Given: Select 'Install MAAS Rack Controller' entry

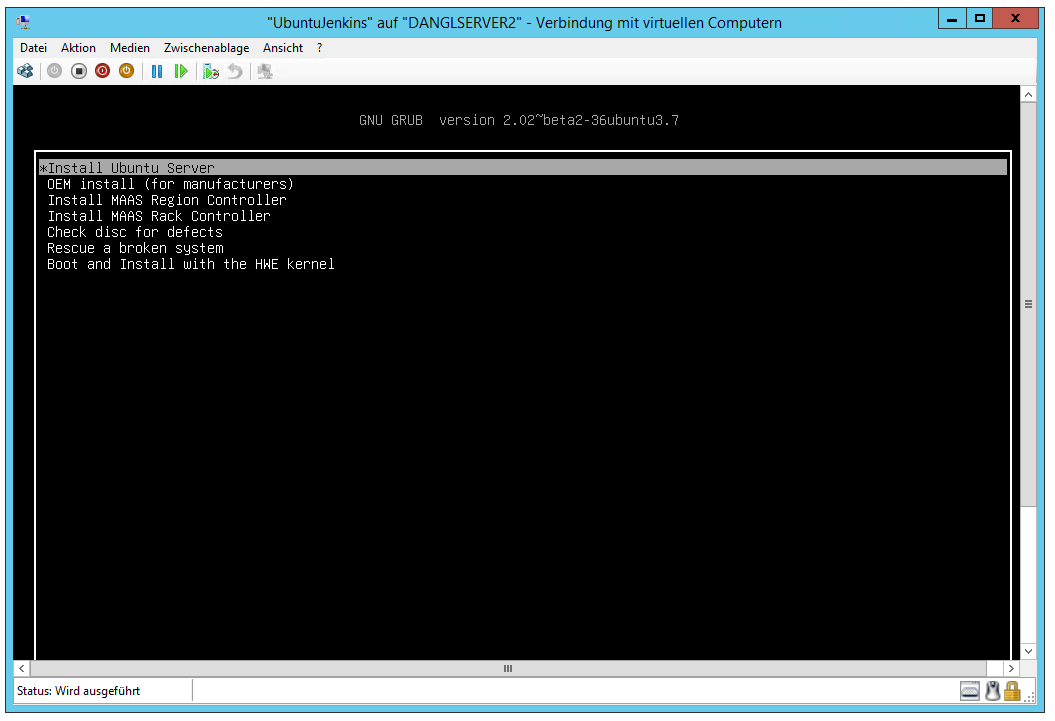Looking at the screenshot, I should (159, 217).
